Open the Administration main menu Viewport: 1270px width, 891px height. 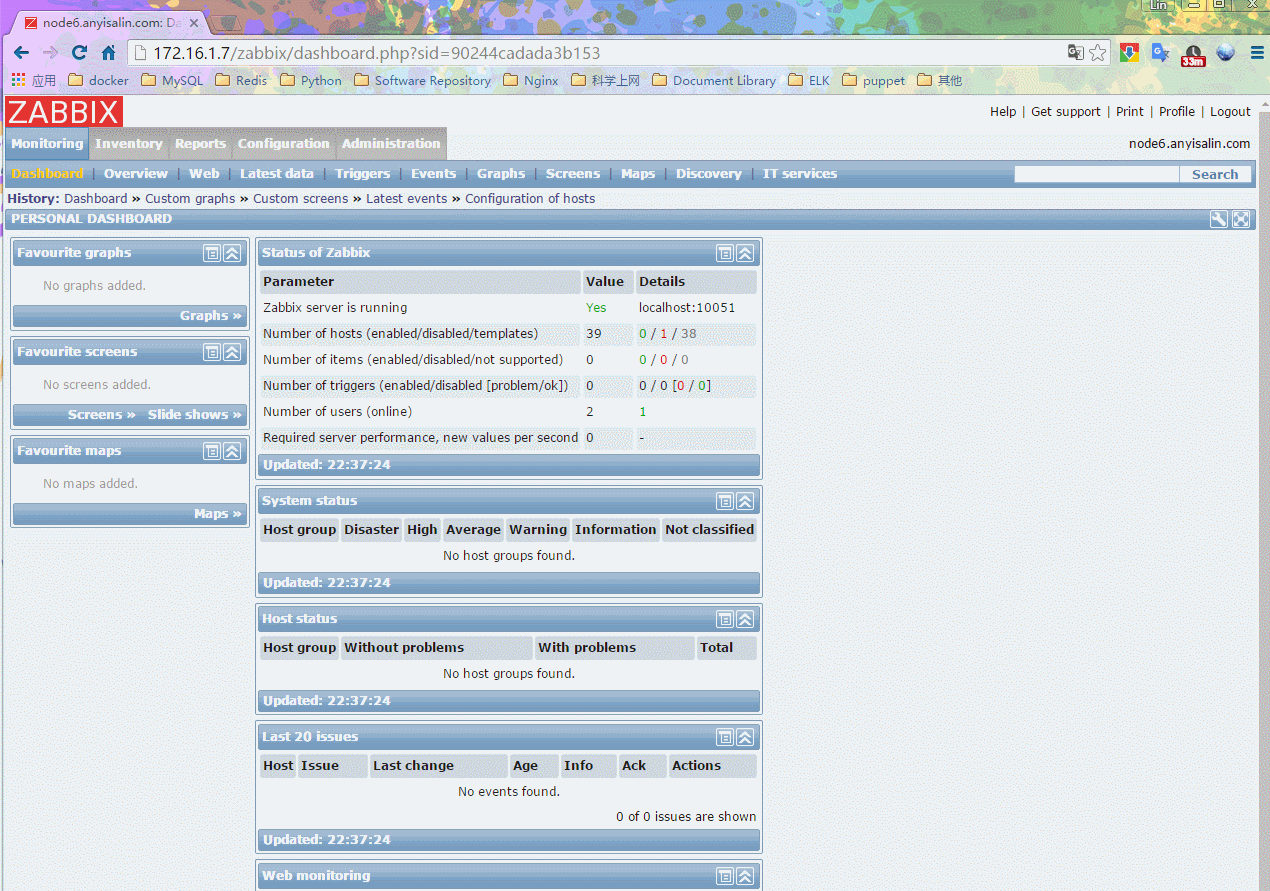point(391,144)
